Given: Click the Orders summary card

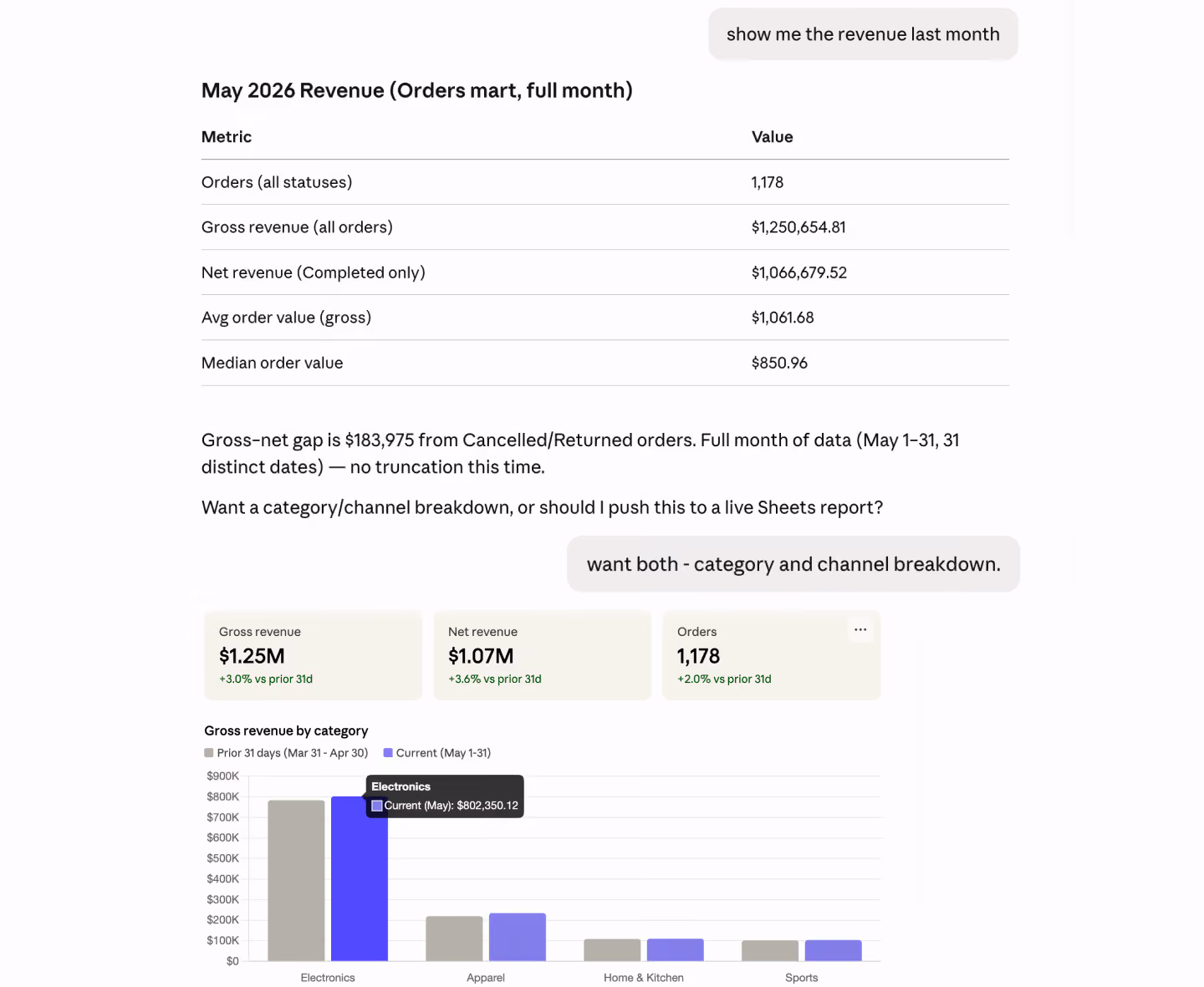Looking at the screenshot, I should click(772, 655).
